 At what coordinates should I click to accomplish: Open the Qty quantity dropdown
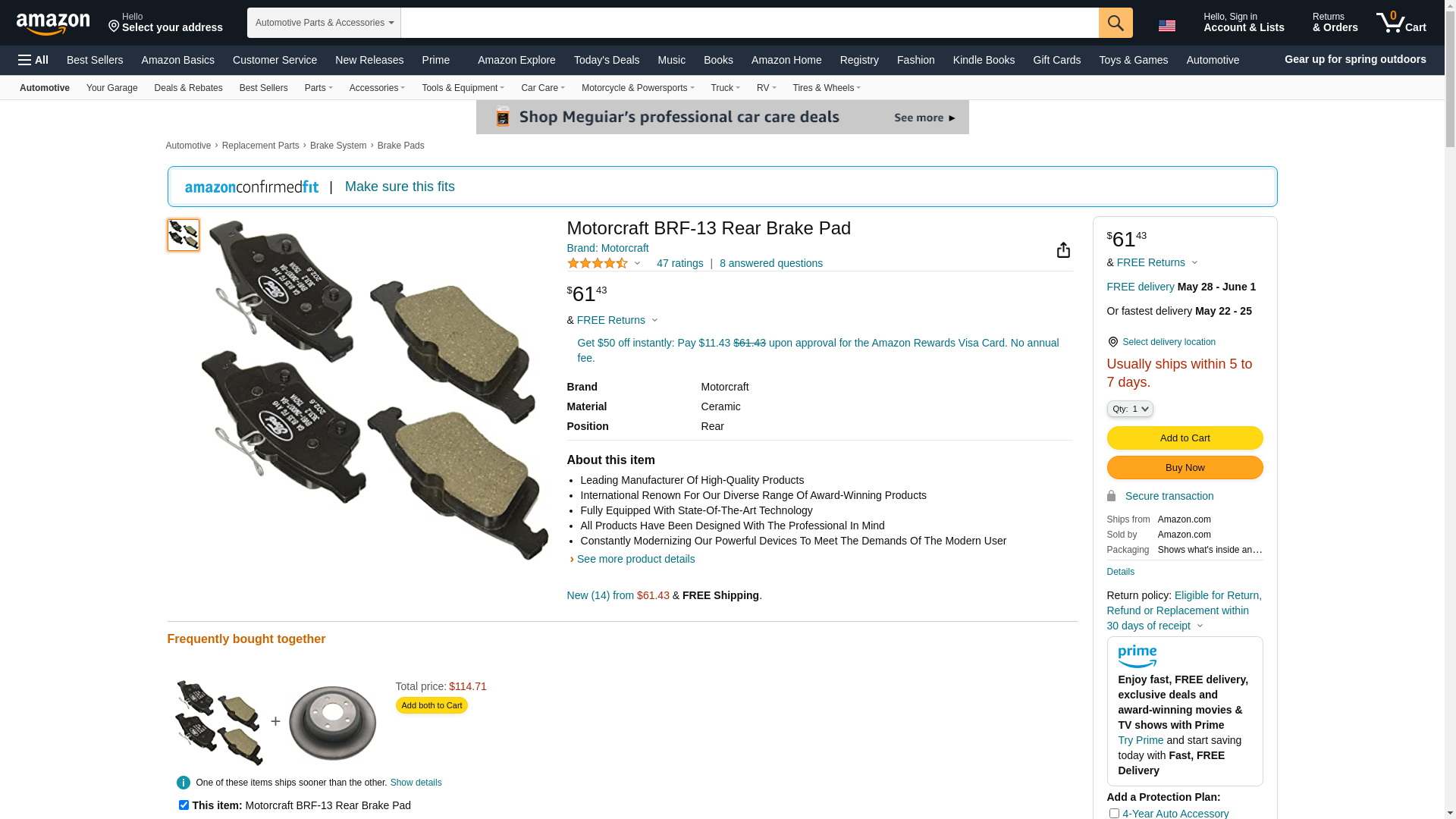tap(1130, 409)
